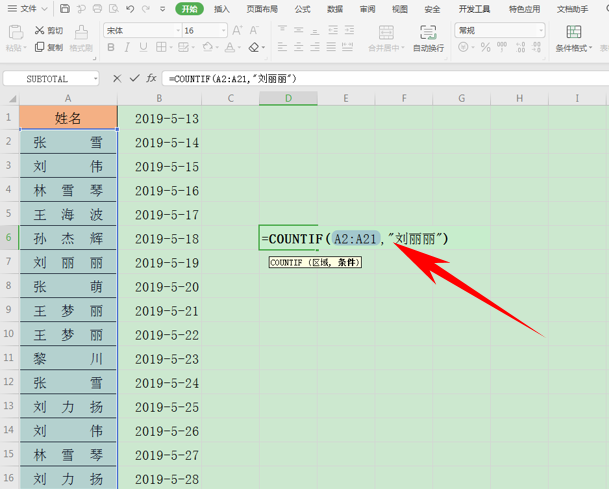This screenshot has width=609, height=489.
Task: Decrease decimal places icon
Action: (536, 47)
